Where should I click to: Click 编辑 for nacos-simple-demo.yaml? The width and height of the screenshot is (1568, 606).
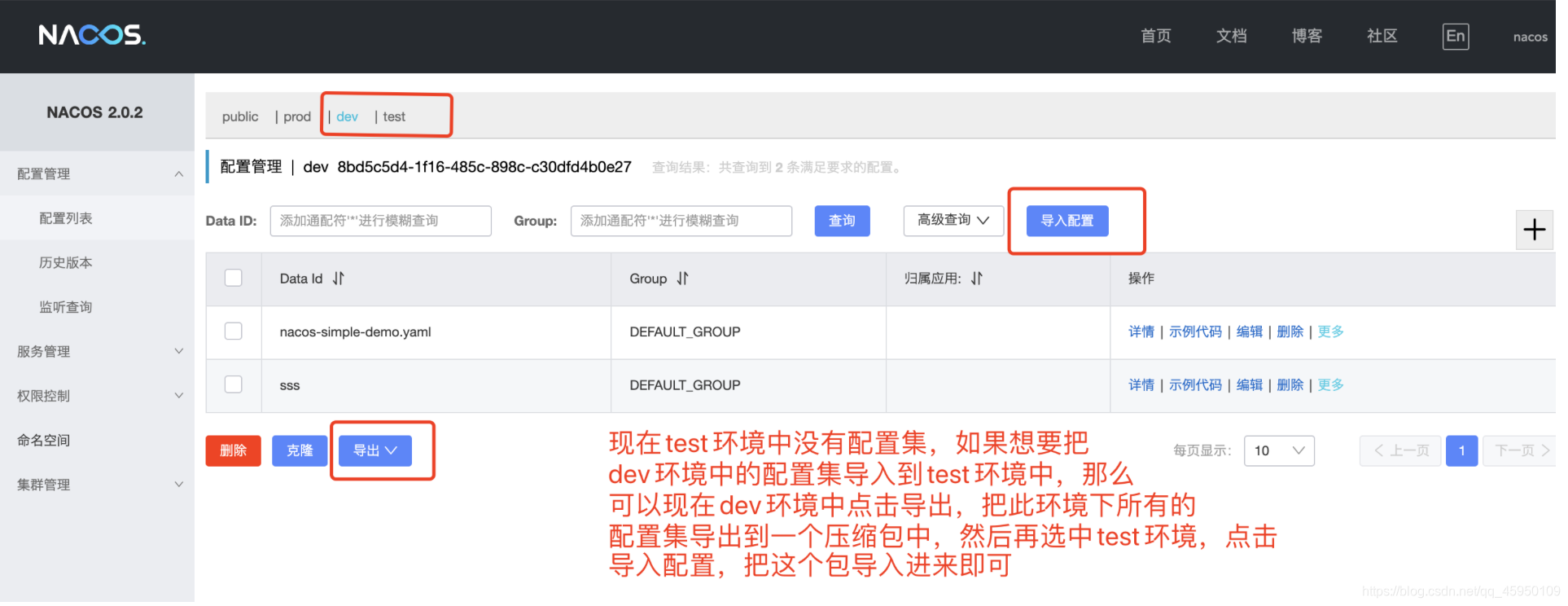[x=1250, y=332]
